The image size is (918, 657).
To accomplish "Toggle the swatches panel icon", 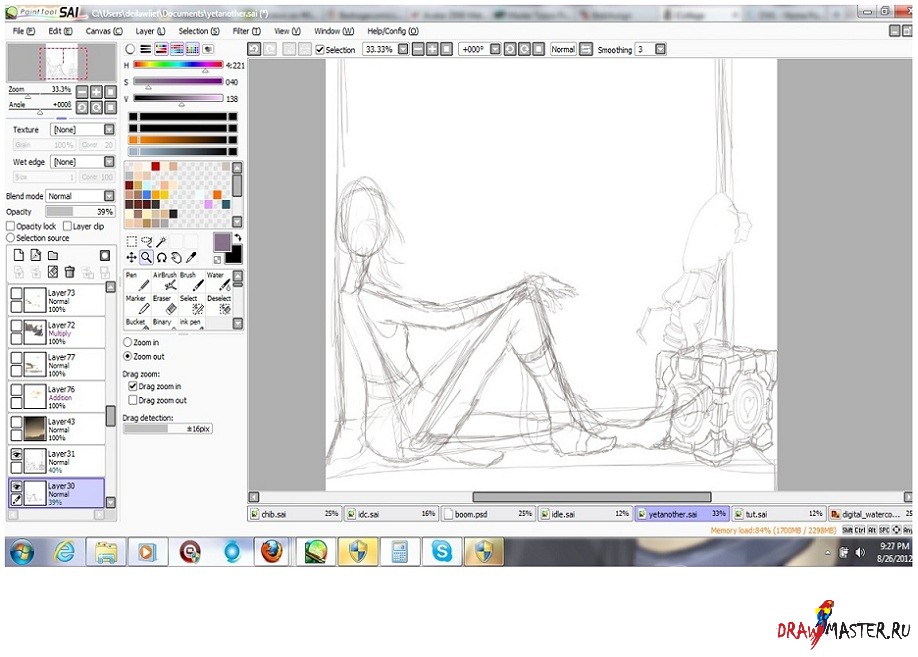I will (x=193, y=49).
